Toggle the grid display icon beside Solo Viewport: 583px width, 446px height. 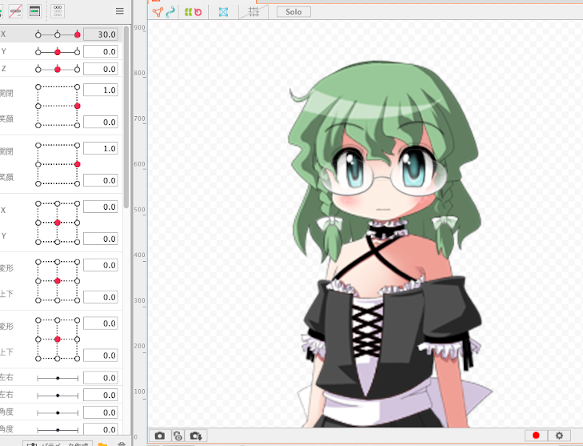(254, 12)
